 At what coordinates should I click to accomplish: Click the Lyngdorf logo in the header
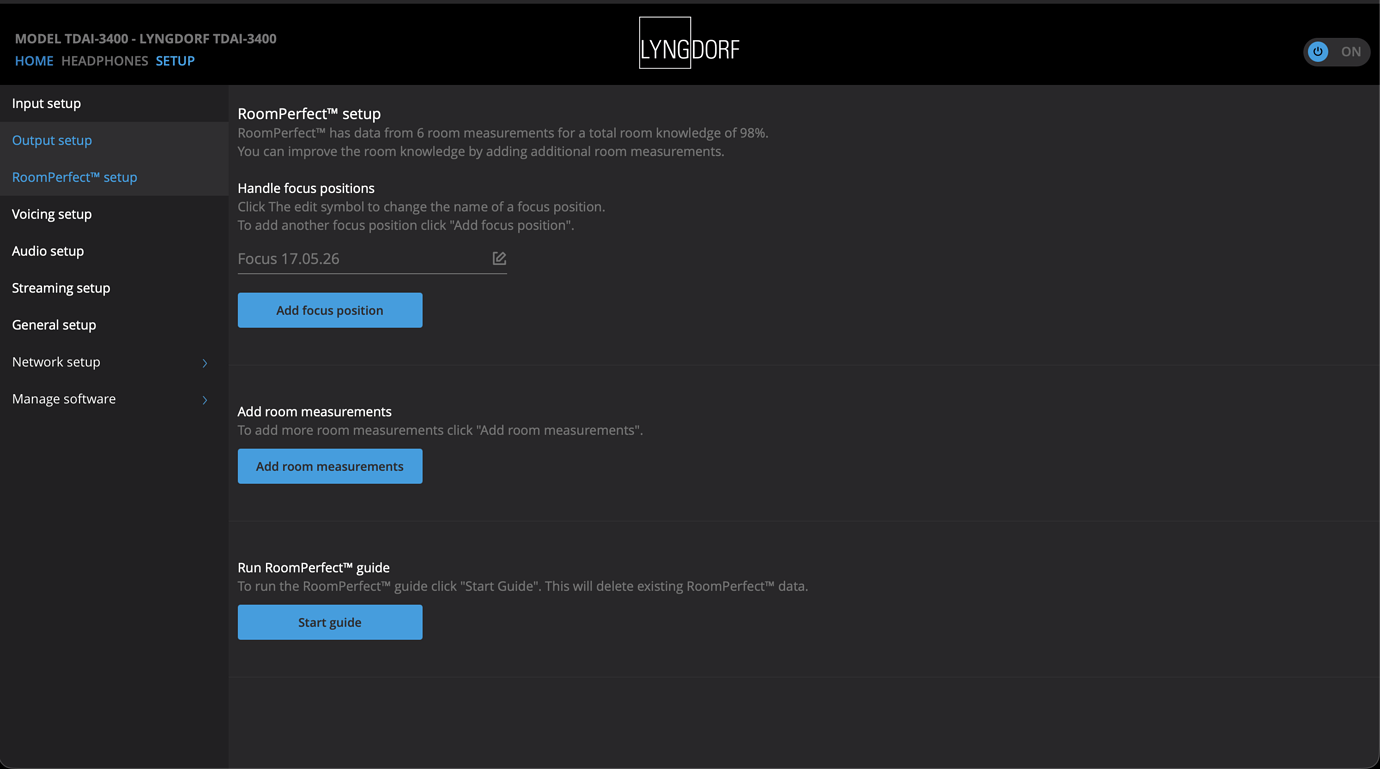pos(689,43)
